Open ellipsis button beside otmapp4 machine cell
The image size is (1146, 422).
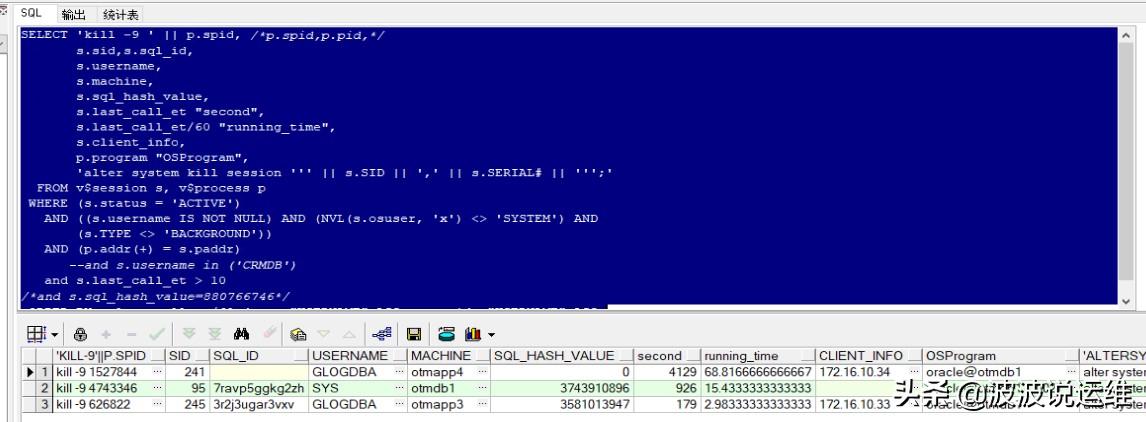481,371
